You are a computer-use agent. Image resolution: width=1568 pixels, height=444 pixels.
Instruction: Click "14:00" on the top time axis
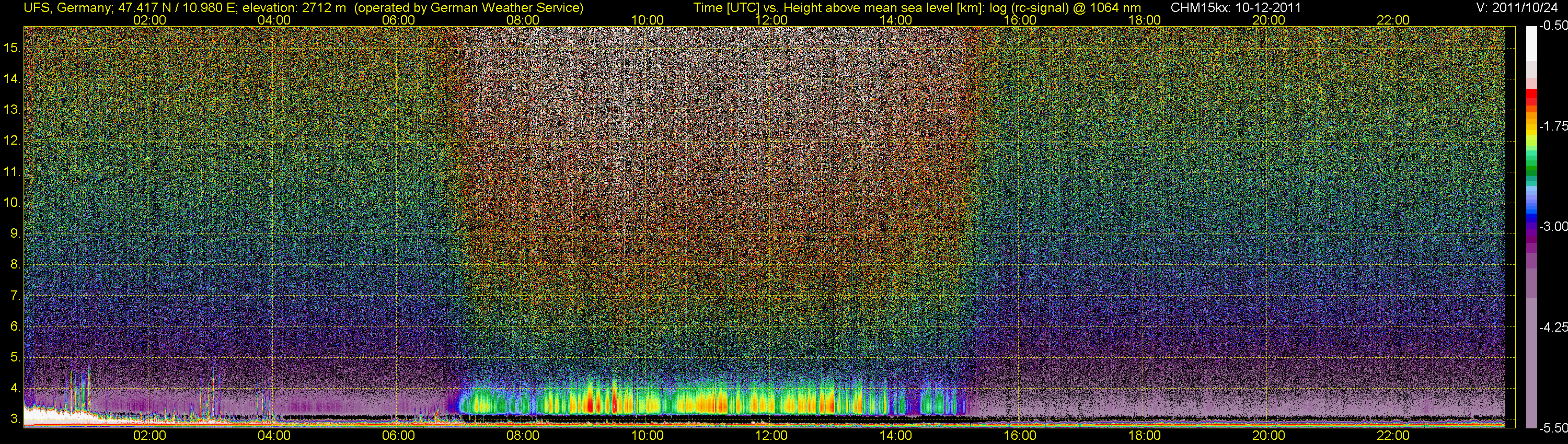[895, 20]
